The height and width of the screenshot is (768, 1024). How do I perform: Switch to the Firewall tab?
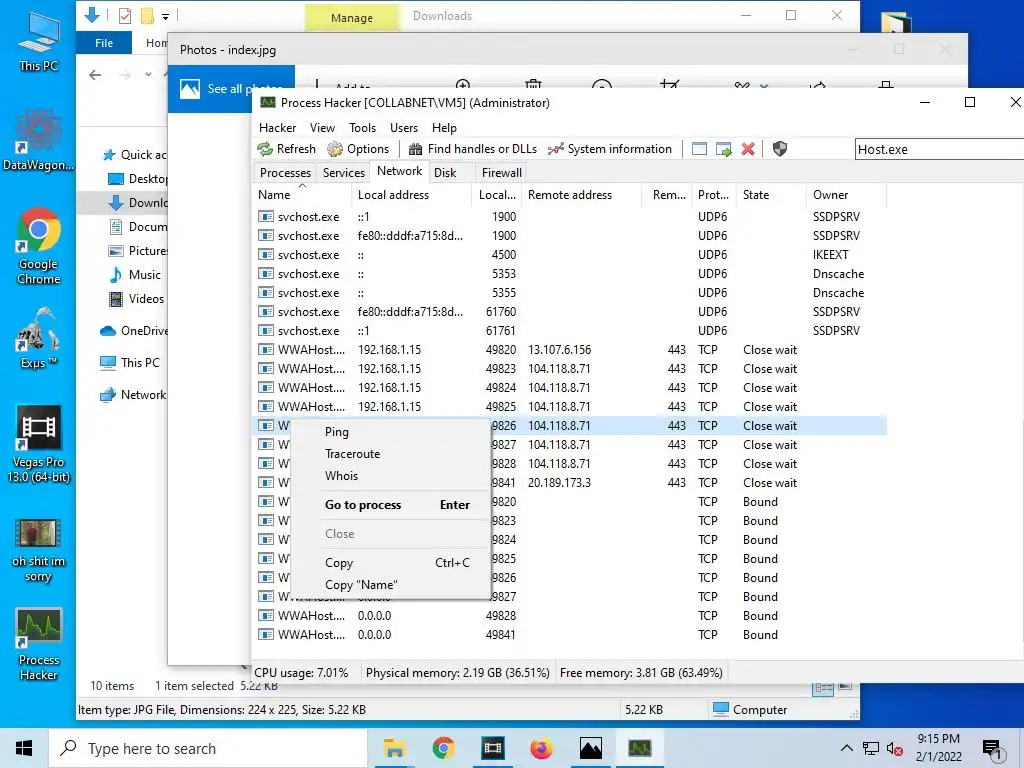click(502, 172)
